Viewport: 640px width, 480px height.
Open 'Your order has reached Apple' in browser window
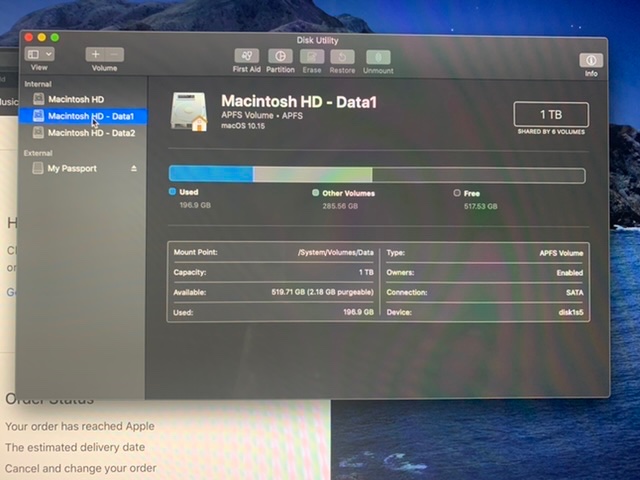80,426
